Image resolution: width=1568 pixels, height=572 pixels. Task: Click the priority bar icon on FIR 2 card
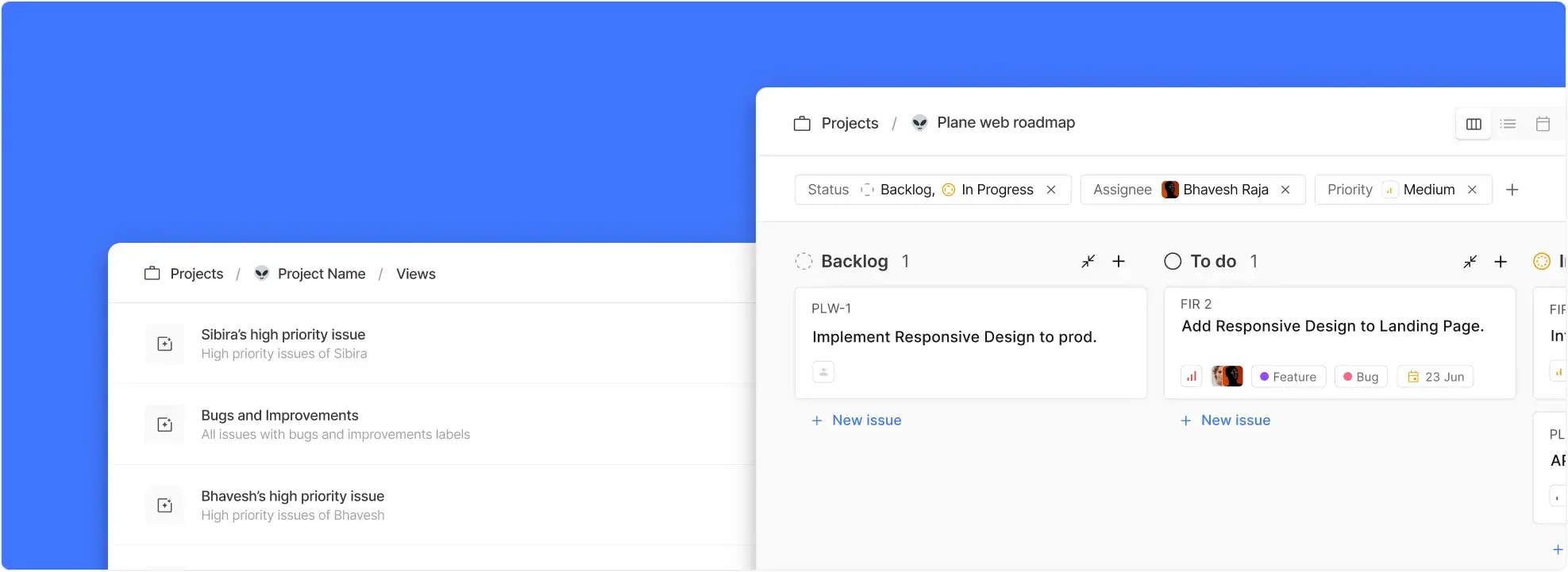click(x=1192, y=377)
